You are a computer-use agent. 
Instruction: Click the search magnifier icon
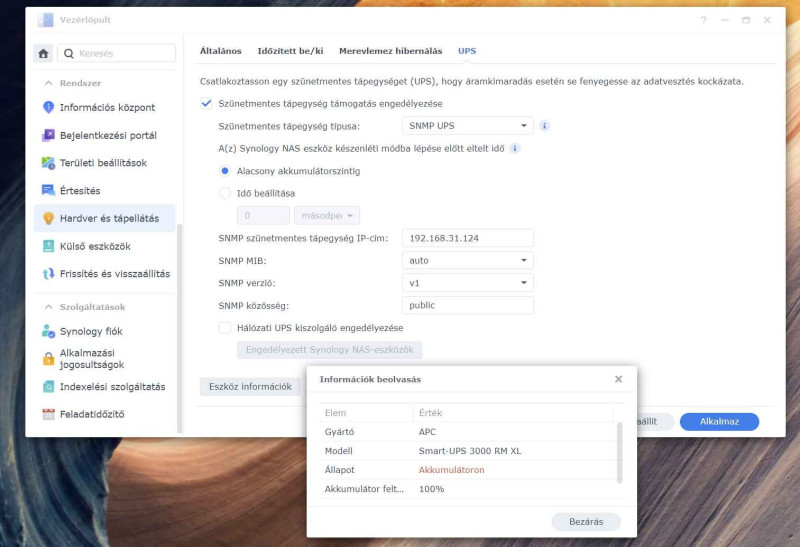pos(68,53)
